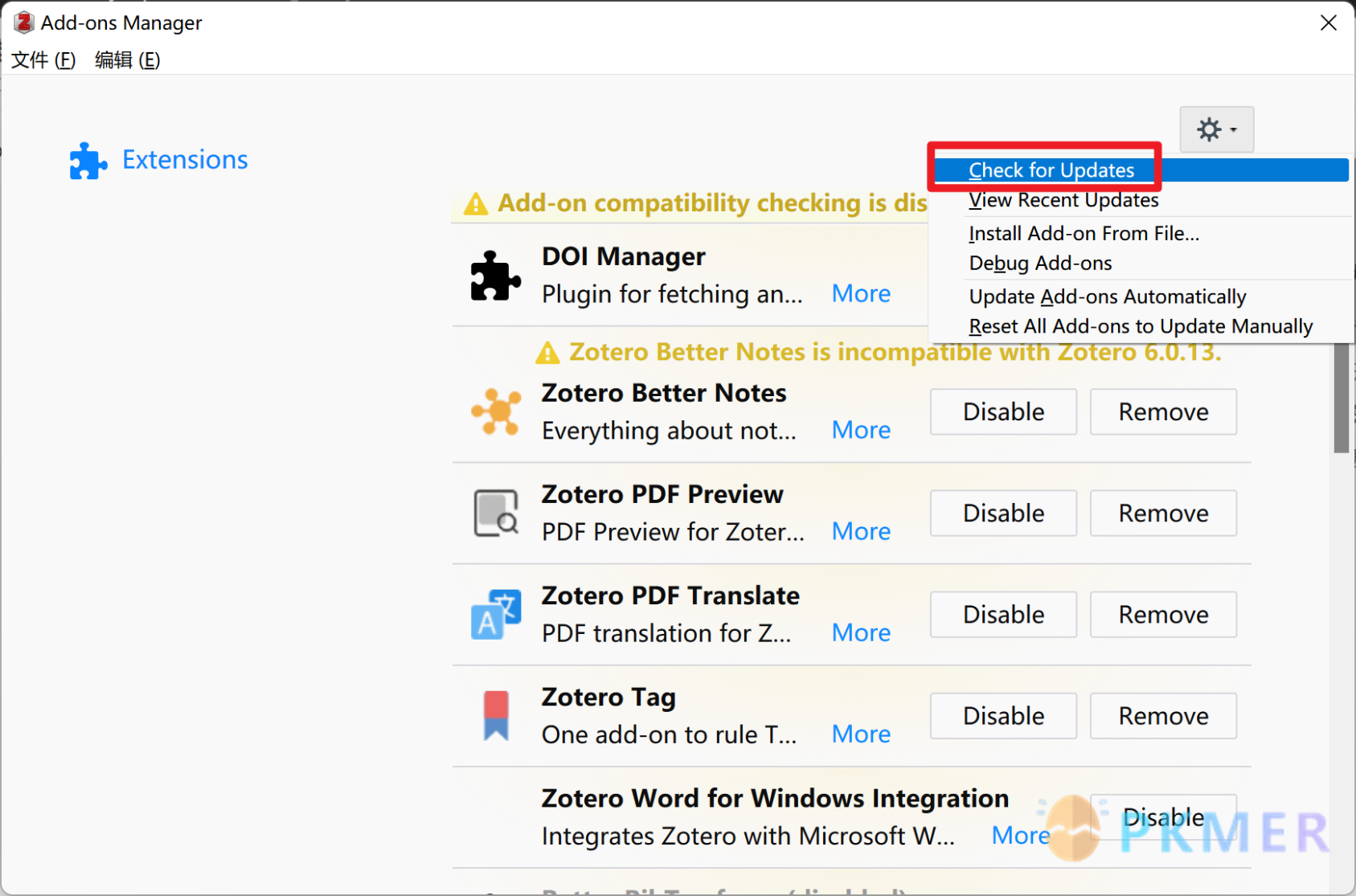
Task: Click the vertical scrollbar thumb
Action: coord(1341,398)
